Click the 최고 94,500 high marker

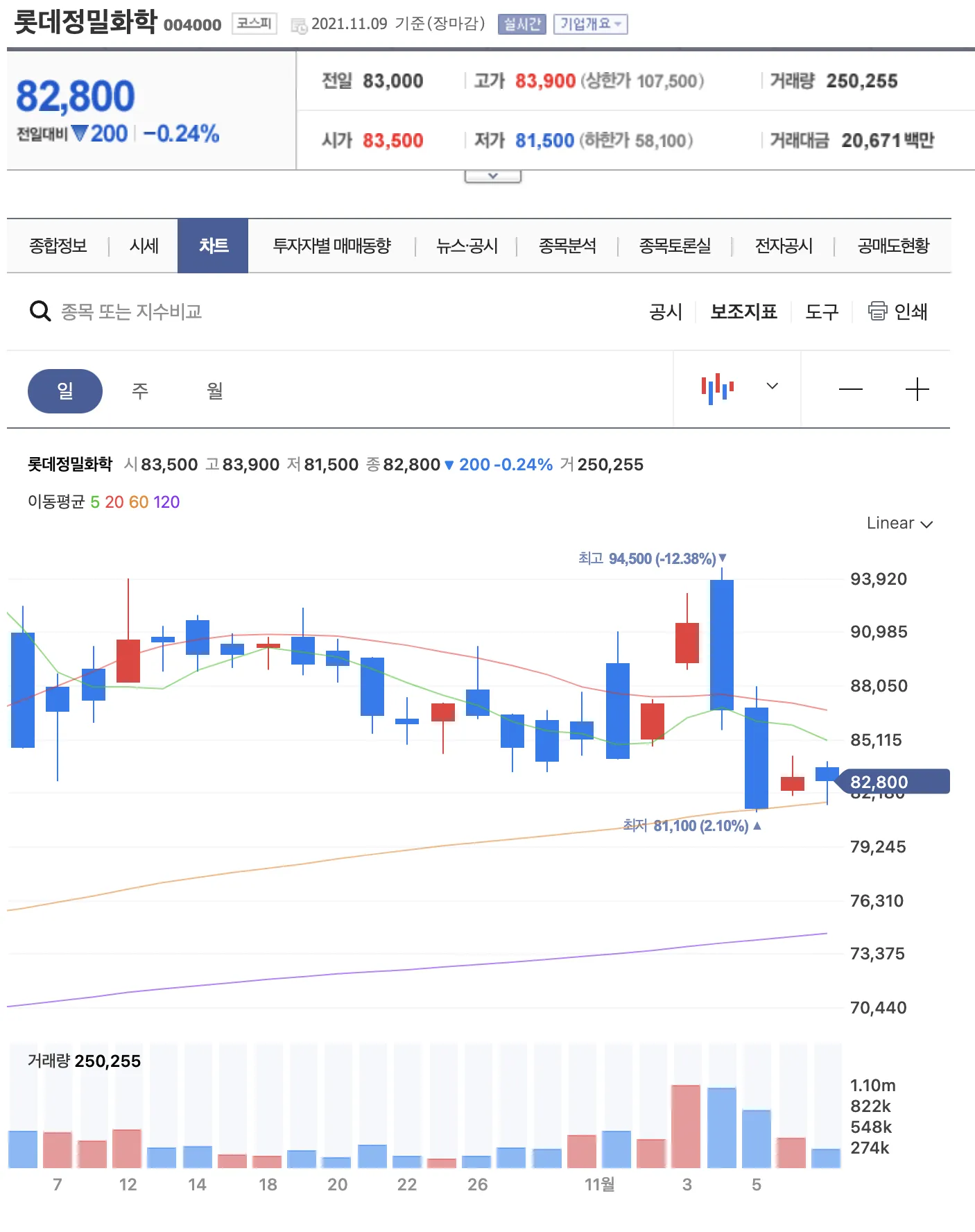[652, 558]
